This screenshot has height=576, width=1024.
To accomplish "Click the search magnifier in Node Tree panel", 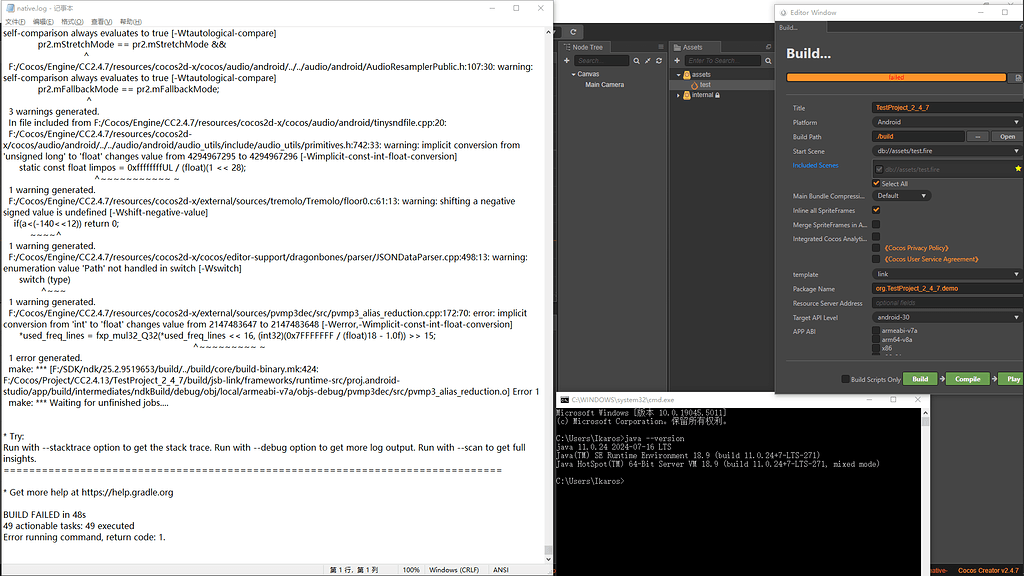I will pyautogui.click(x=637, y=61).
